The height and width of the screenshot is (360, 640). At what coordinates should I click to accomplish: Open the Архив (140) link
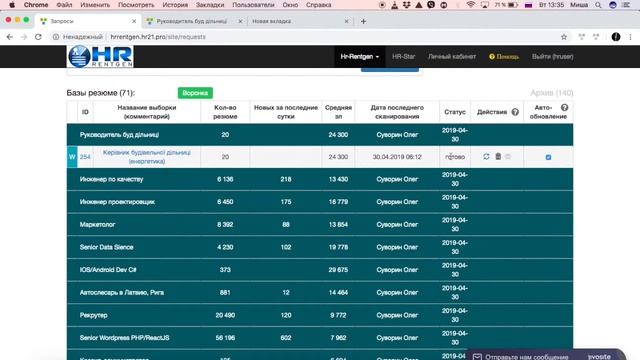click(x=551, y=93)
